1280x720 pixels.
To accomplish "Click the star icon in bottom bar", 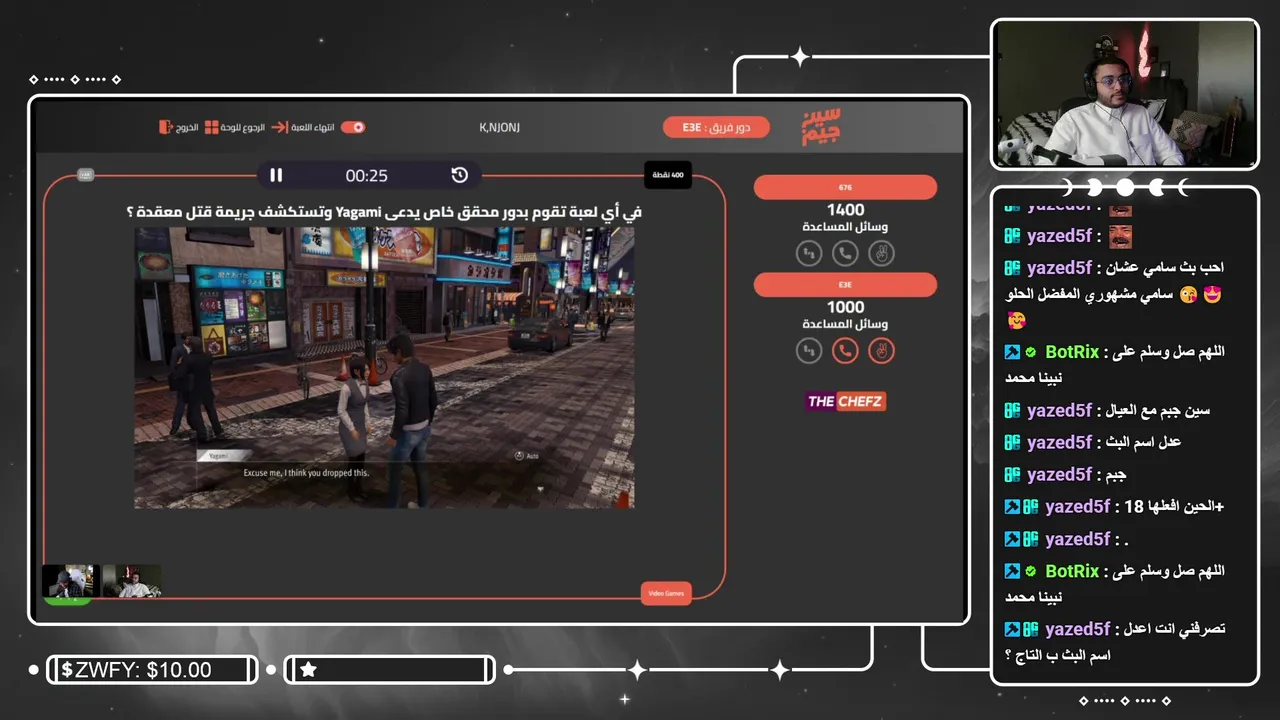I will (308, 670).
